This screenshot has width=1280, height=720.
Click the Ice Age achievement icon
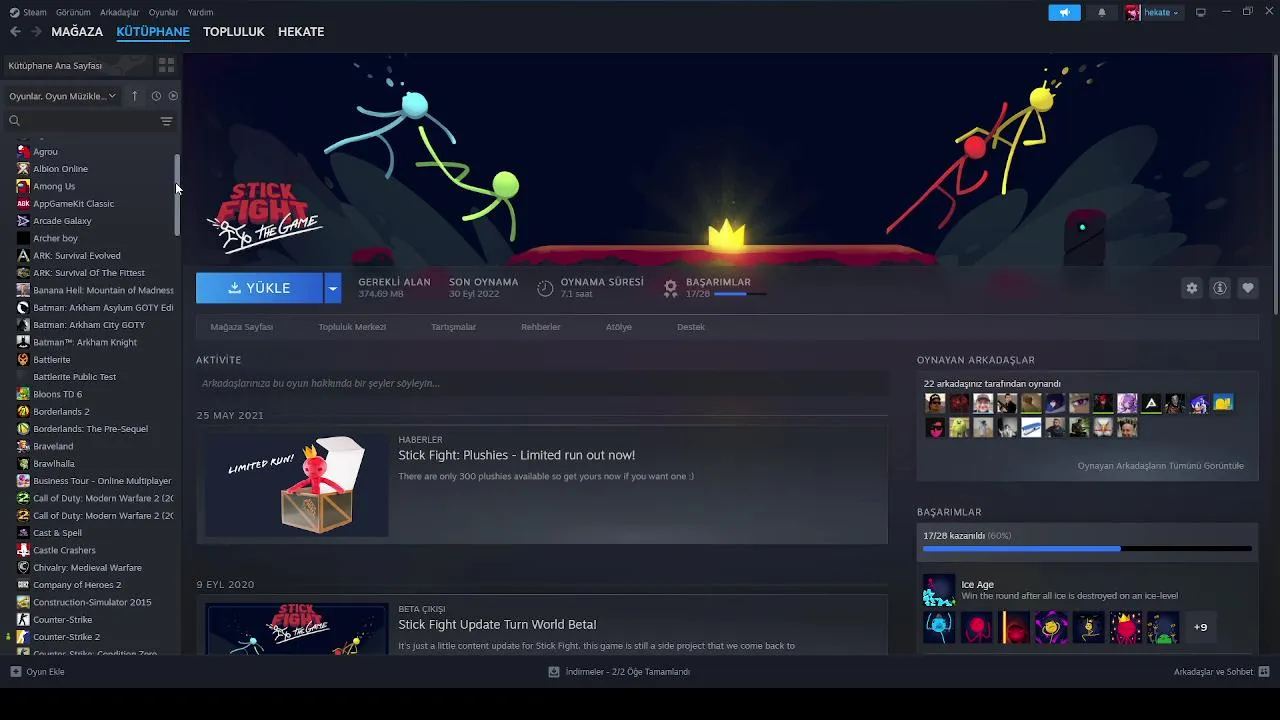click(939, 590)
